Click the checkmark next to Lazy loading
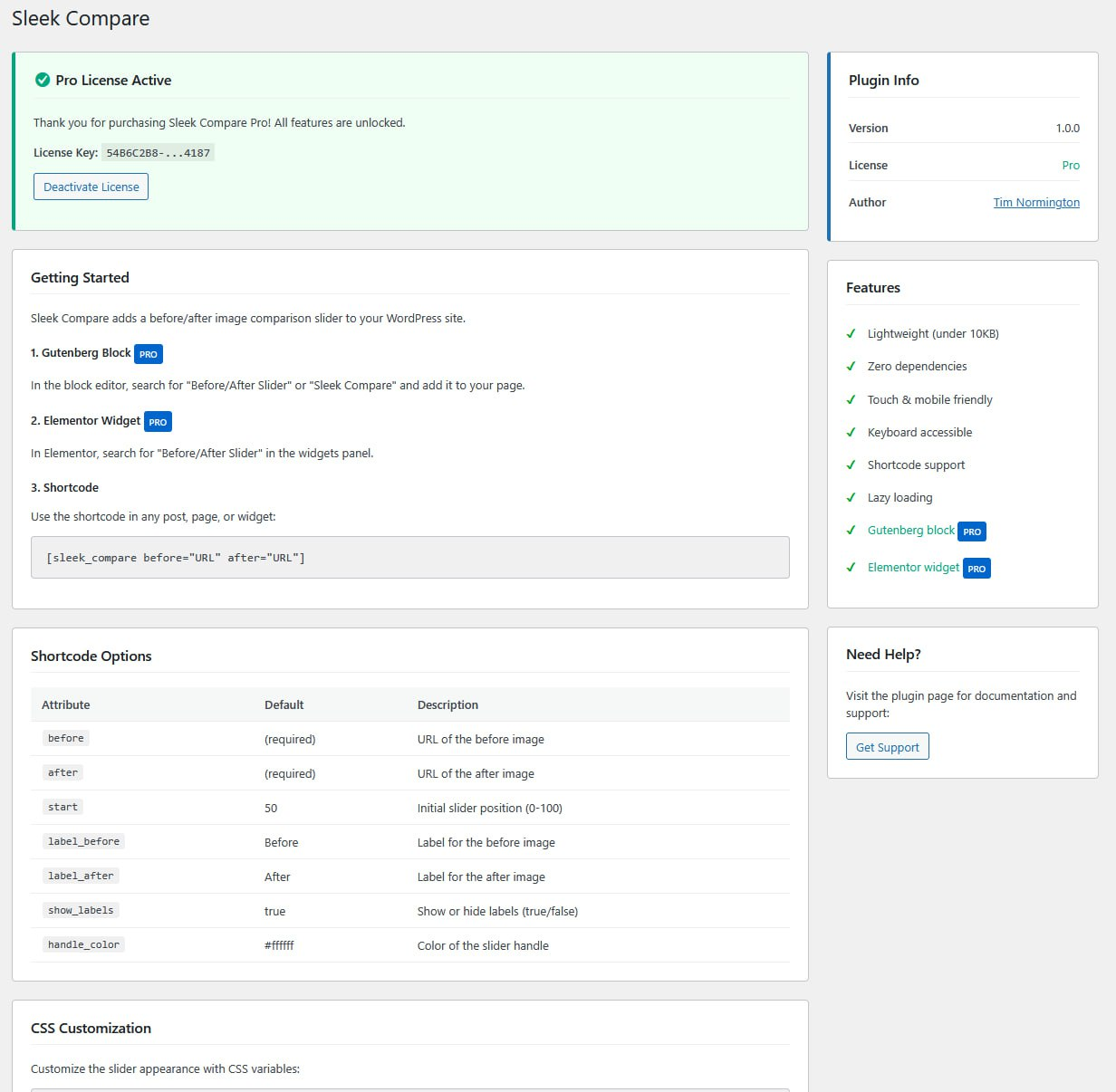Screen dimensions: 1116x1092 (851, 497)
